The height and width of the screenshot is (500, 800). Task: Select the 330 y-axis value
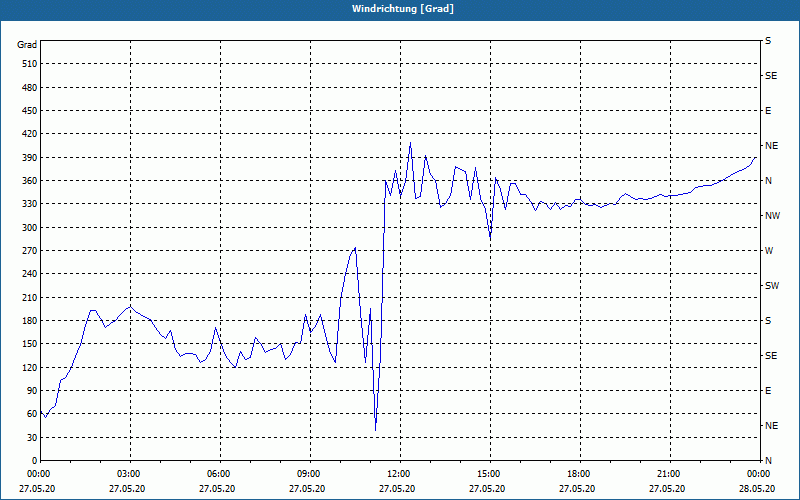coord(29,204)
